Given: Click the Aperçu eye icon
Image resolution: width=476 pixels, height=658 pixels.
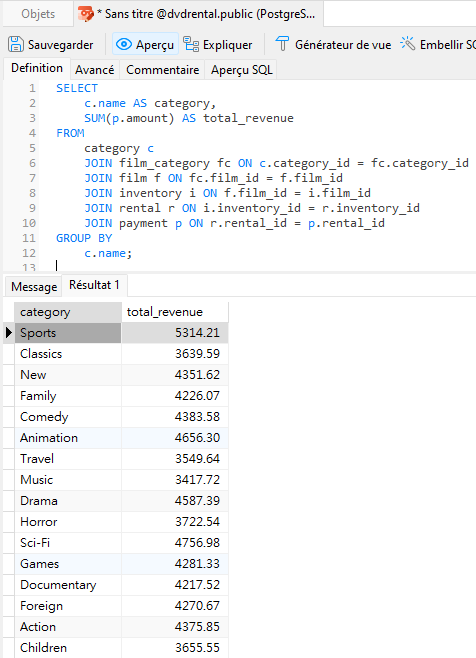Looking at the screenshot, I should [x=124, y=44].
